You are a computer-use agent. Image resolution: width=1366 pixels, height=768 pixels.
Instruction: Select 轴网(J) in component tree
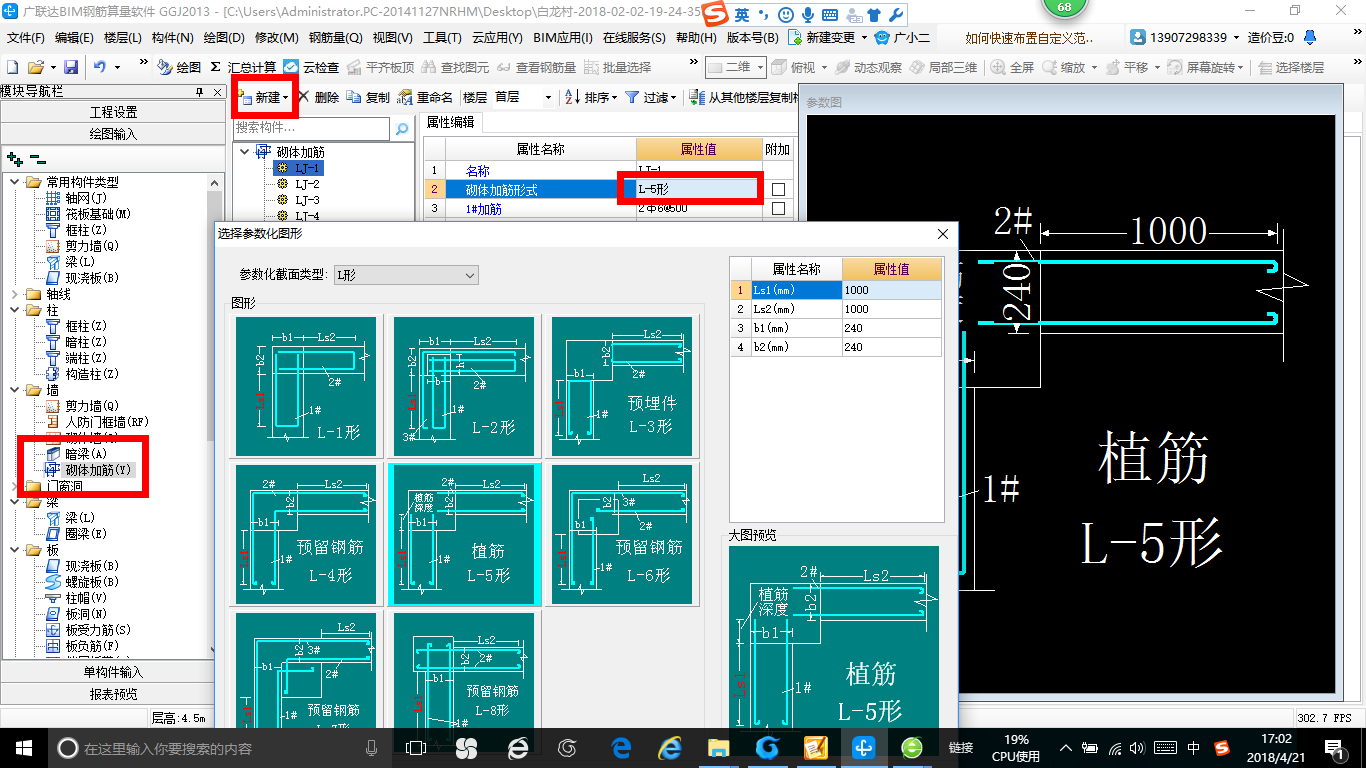[78, 198]
